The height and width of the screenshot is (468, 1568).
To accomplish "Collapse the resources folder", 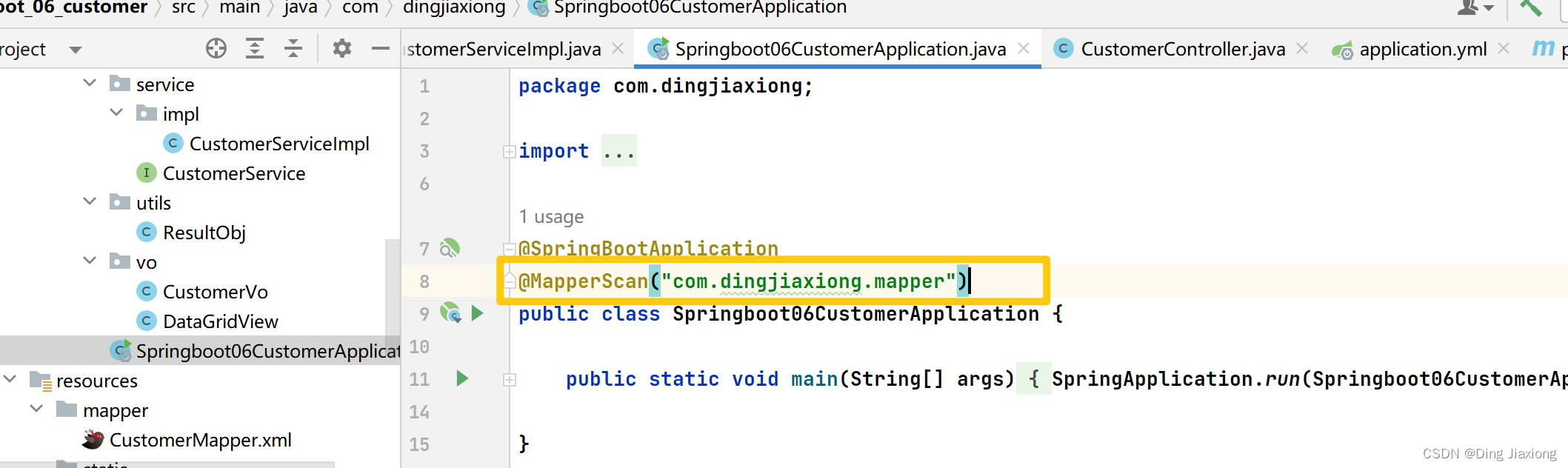I will tap(10, 379).
